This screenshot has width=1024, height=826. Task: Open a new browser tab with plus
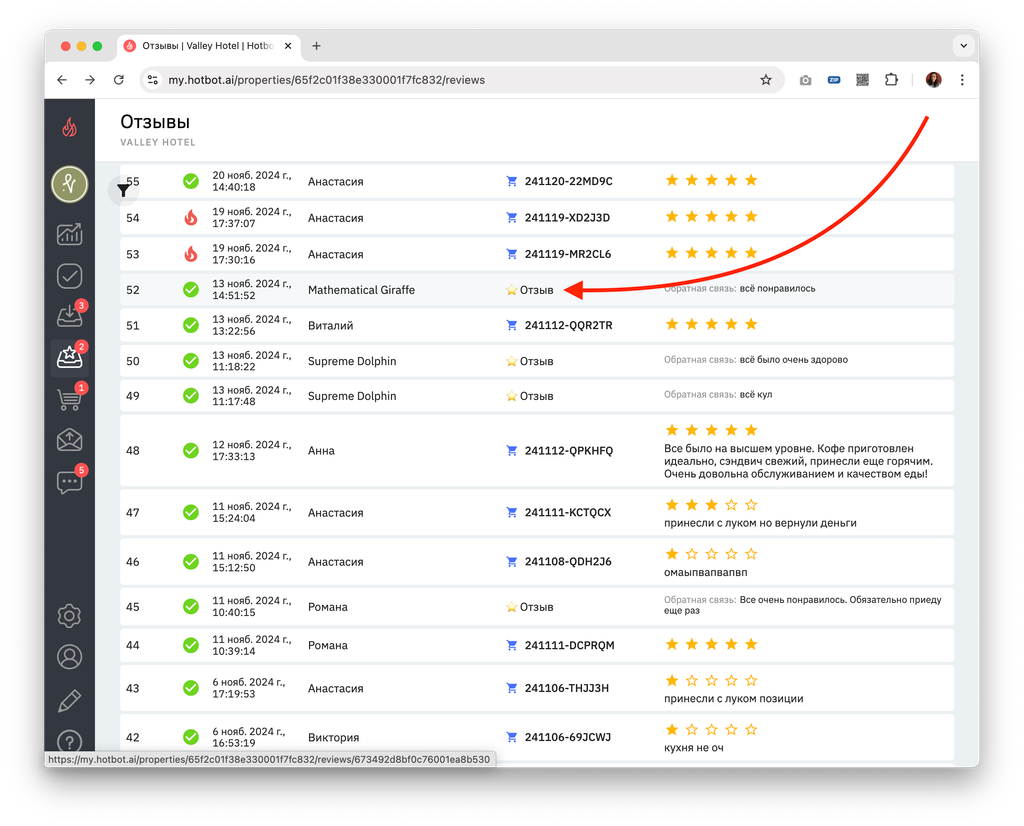[316, 46]
